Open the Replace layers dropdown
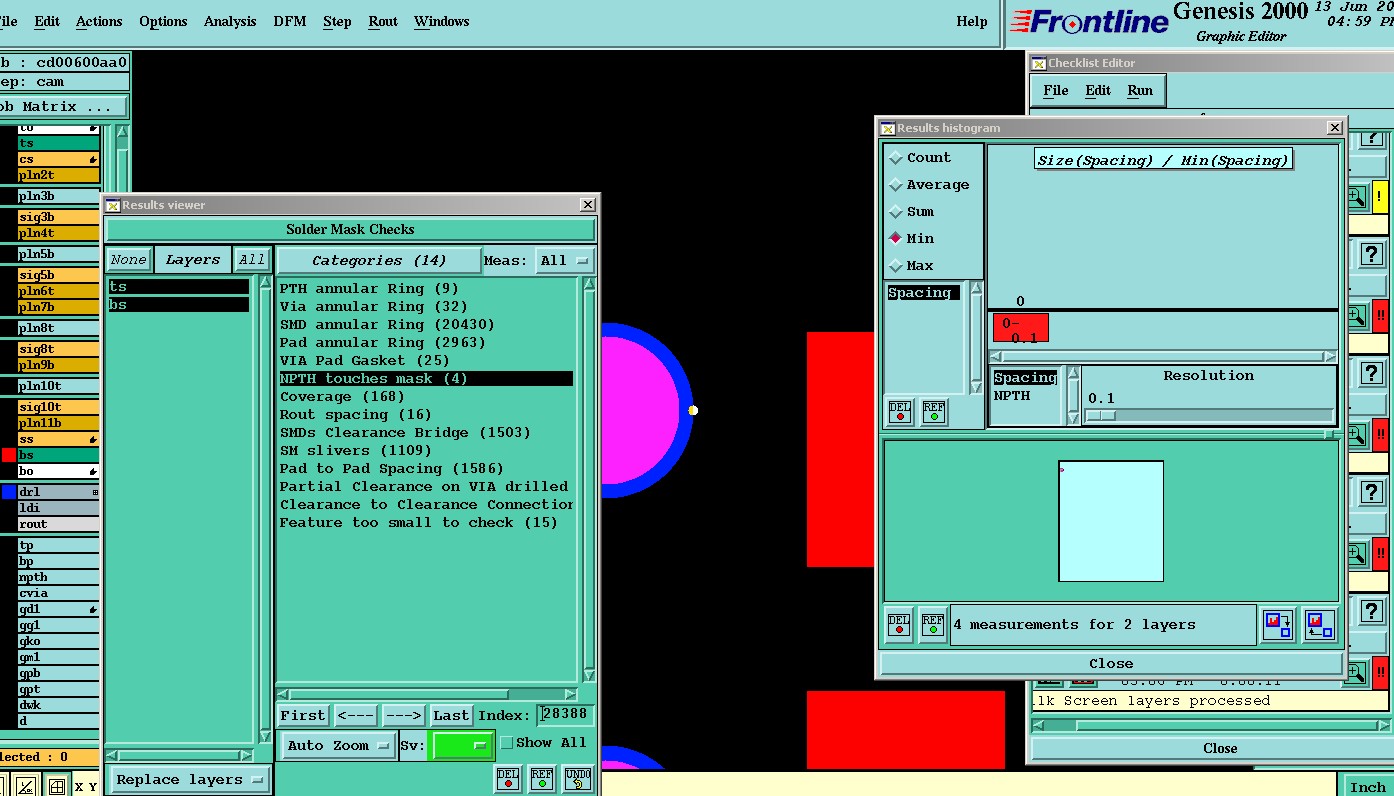Viewport: 1394px width, 796px height. (x=189, y=780)
